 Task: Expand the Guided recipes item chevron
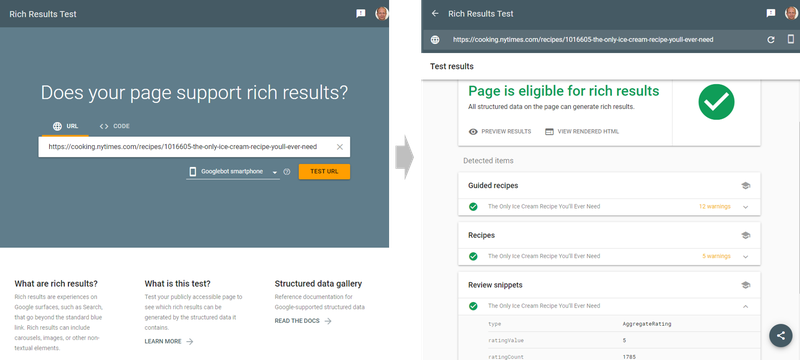click(x=745, y=207)
